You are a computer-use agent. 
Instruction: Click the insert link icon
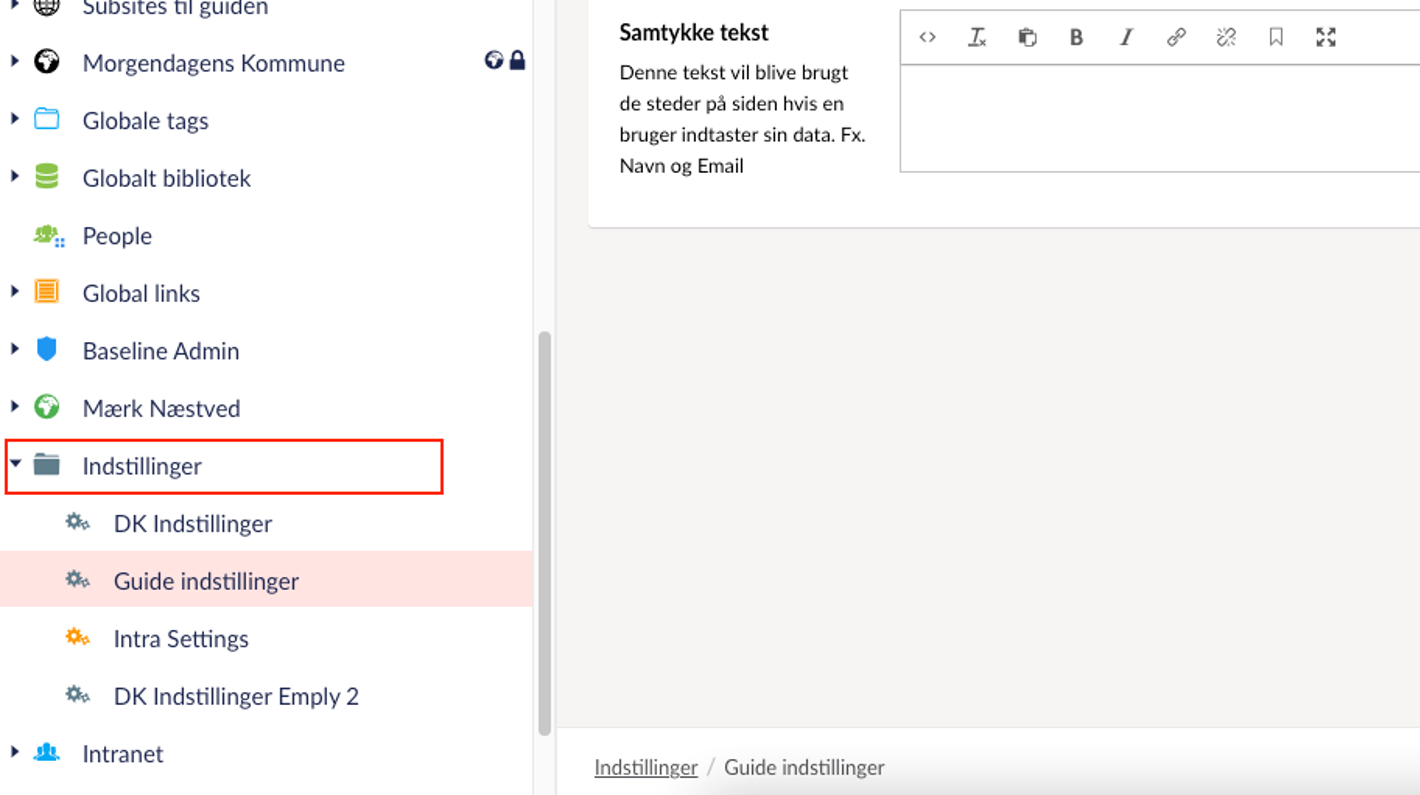point(1176,38)
